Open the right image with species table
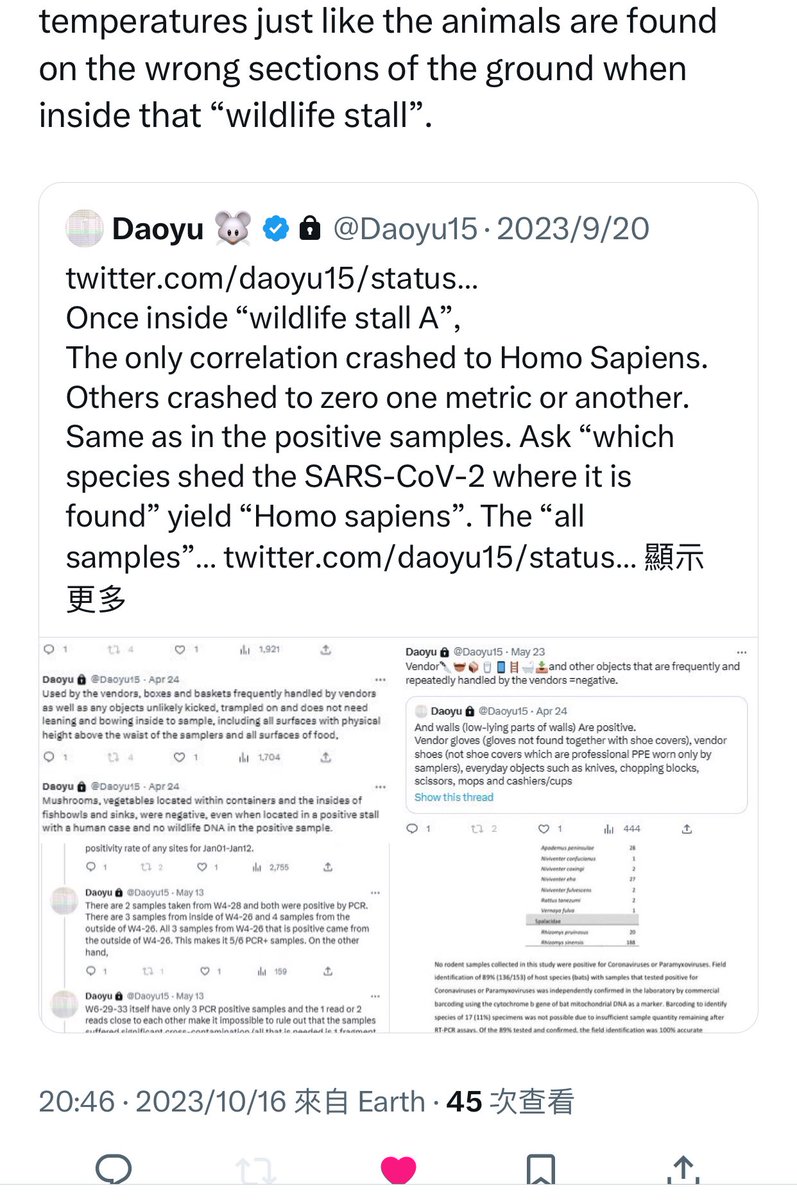Screen dimensions: 797x1200 pyautogui.click(x=576, y=835)
